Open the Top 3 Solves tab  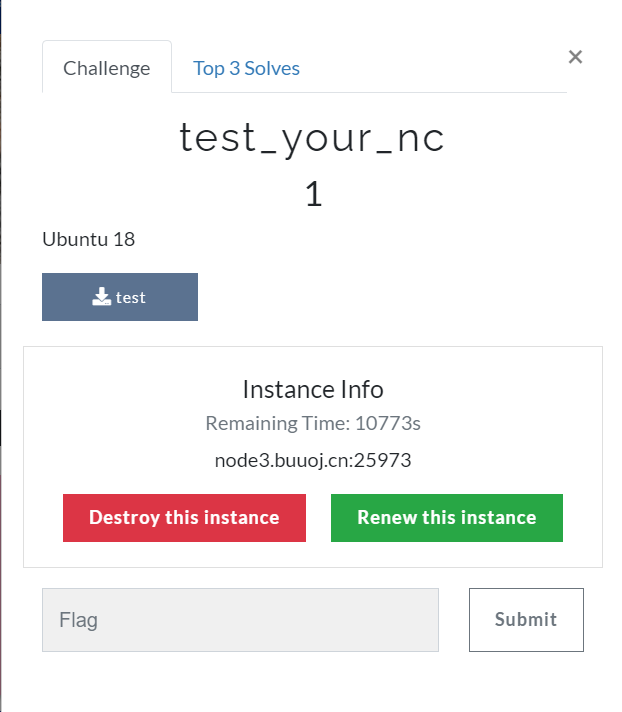point(246,68)
